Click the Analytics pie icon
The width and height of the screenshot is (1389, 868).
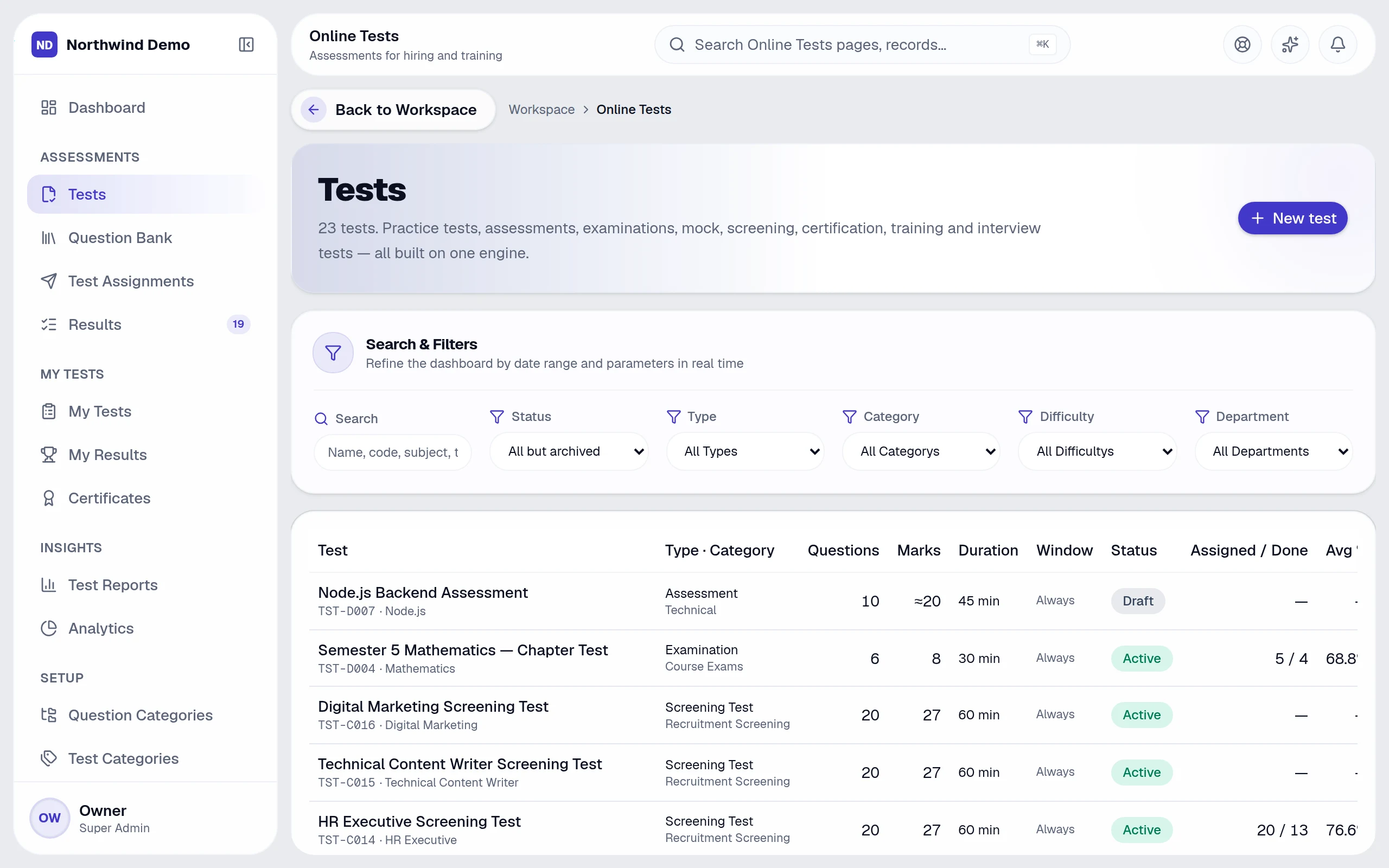49,629
